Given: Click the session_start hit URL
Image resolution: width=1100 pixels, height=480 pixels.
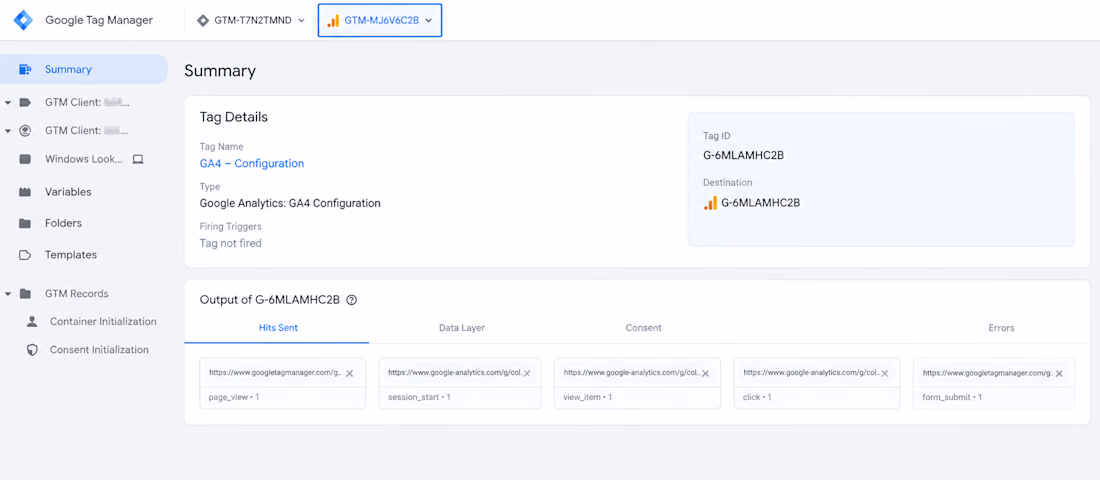Looking at the screenshot, I should click(x=455, y=373).
